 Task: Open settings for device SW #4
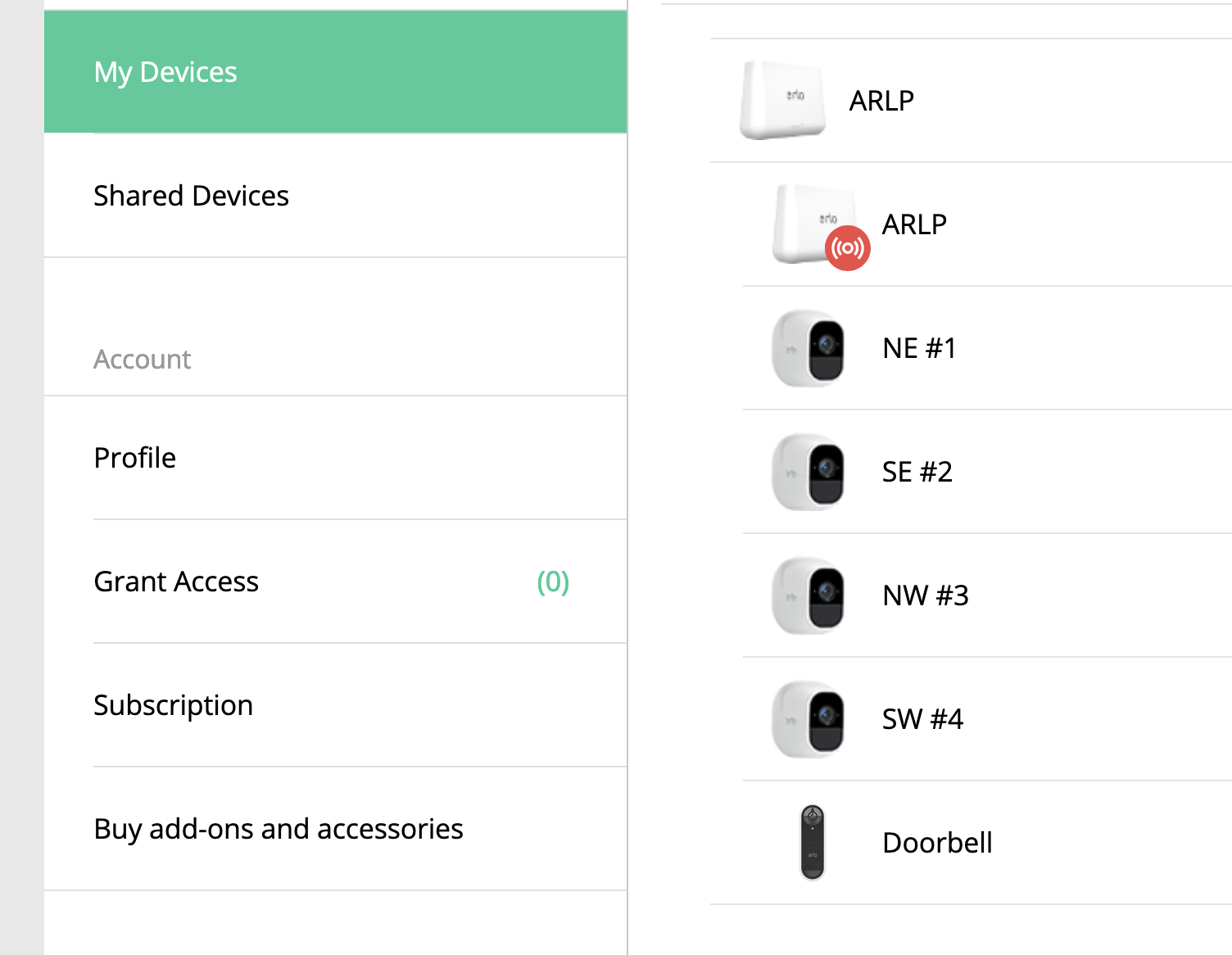(x=922, y=719)
